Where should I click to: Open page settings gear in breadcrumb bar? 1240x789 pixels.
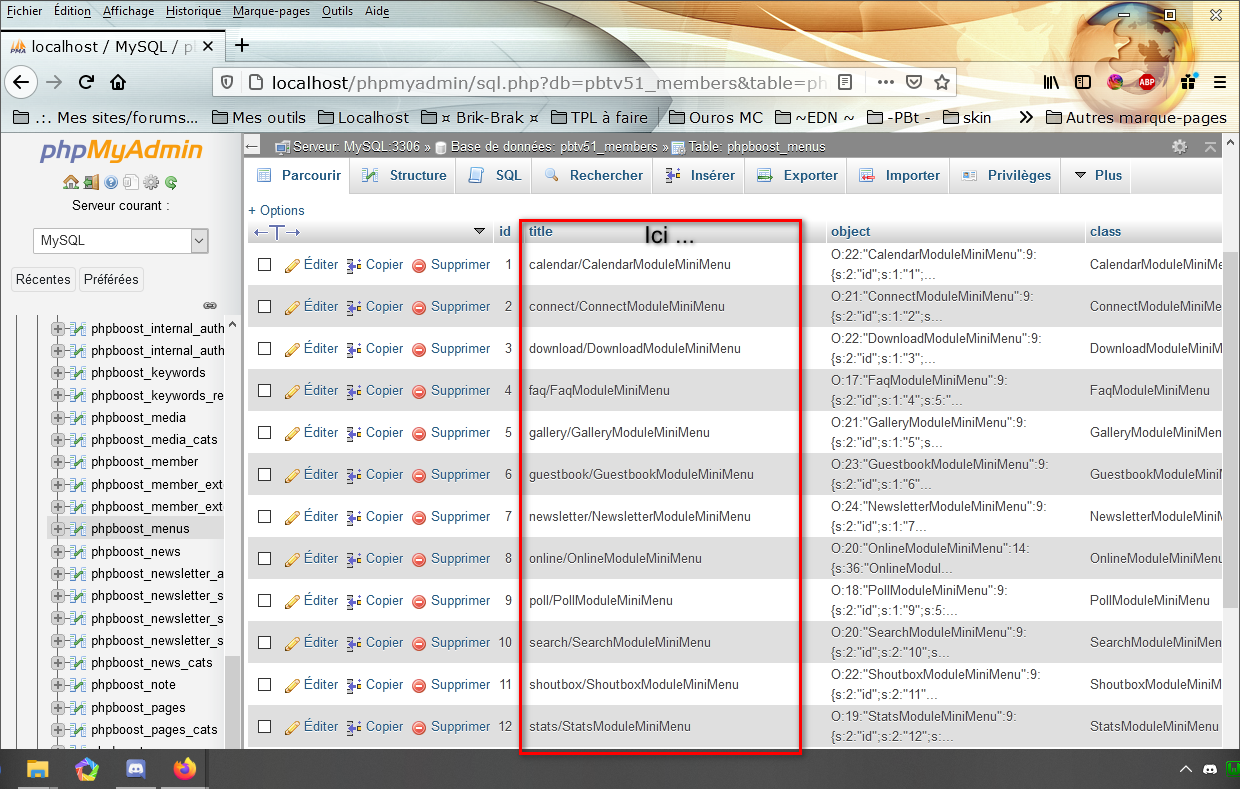(x=1180, y=146)
